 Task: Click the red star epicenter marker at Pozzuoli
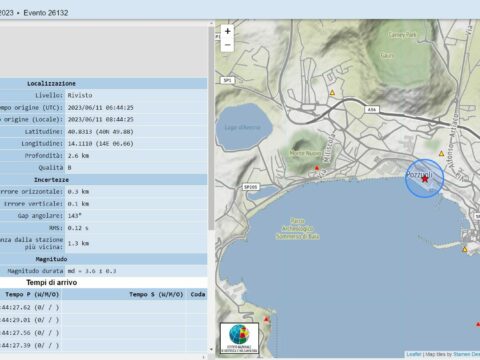click(x=425, y=179)
